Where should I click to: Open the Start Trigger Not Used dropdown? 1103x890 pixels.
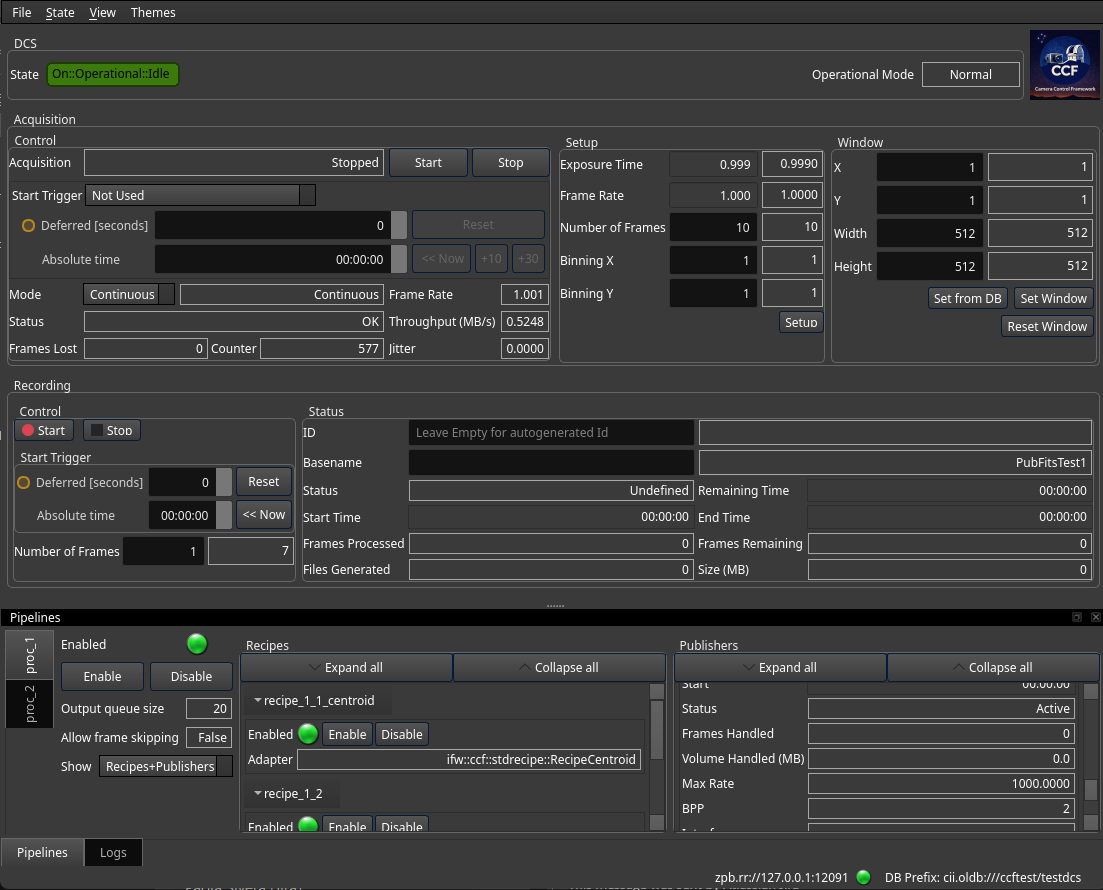(200, 196)
